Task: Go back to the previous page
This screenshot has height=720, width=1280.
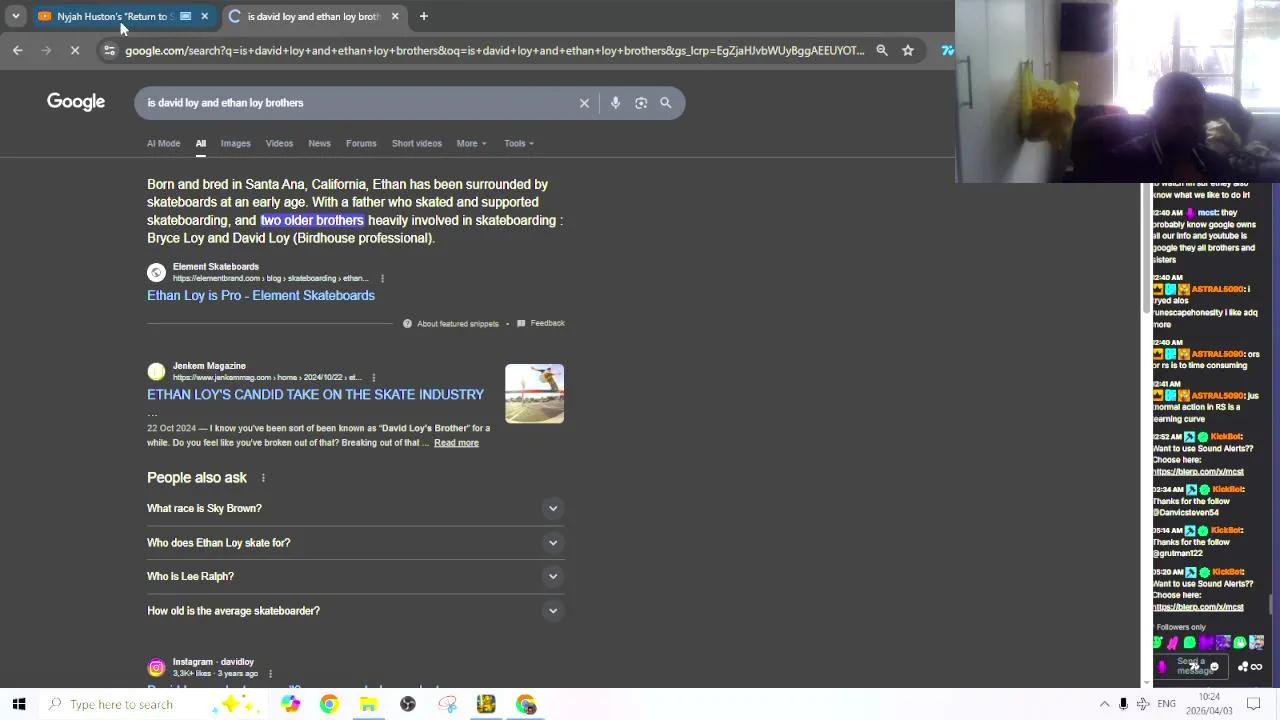Action: coord(17,50)
